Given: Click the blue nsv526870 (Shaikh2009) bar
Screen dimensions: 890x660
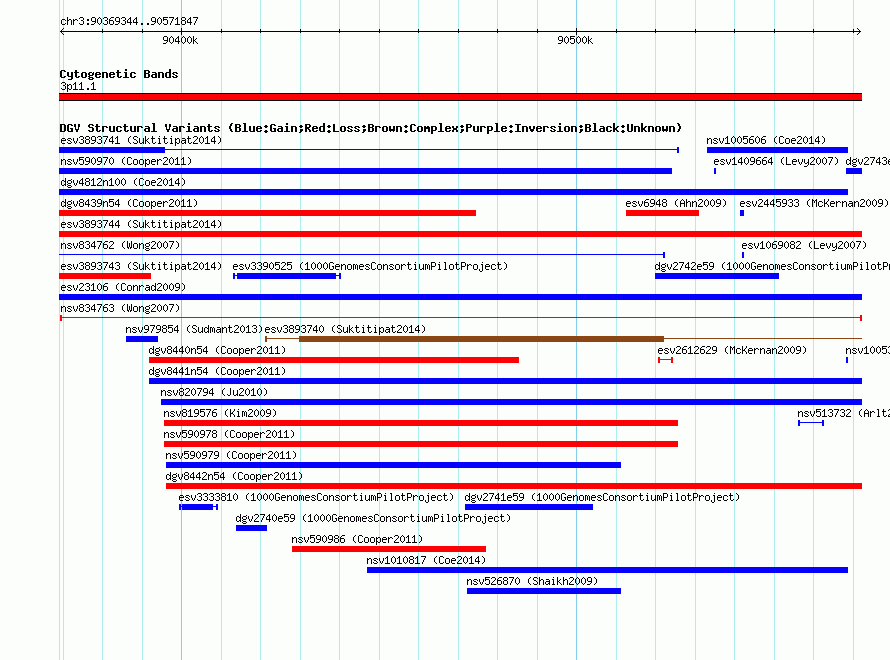Looking at the screenshot, I should [544, 591].
